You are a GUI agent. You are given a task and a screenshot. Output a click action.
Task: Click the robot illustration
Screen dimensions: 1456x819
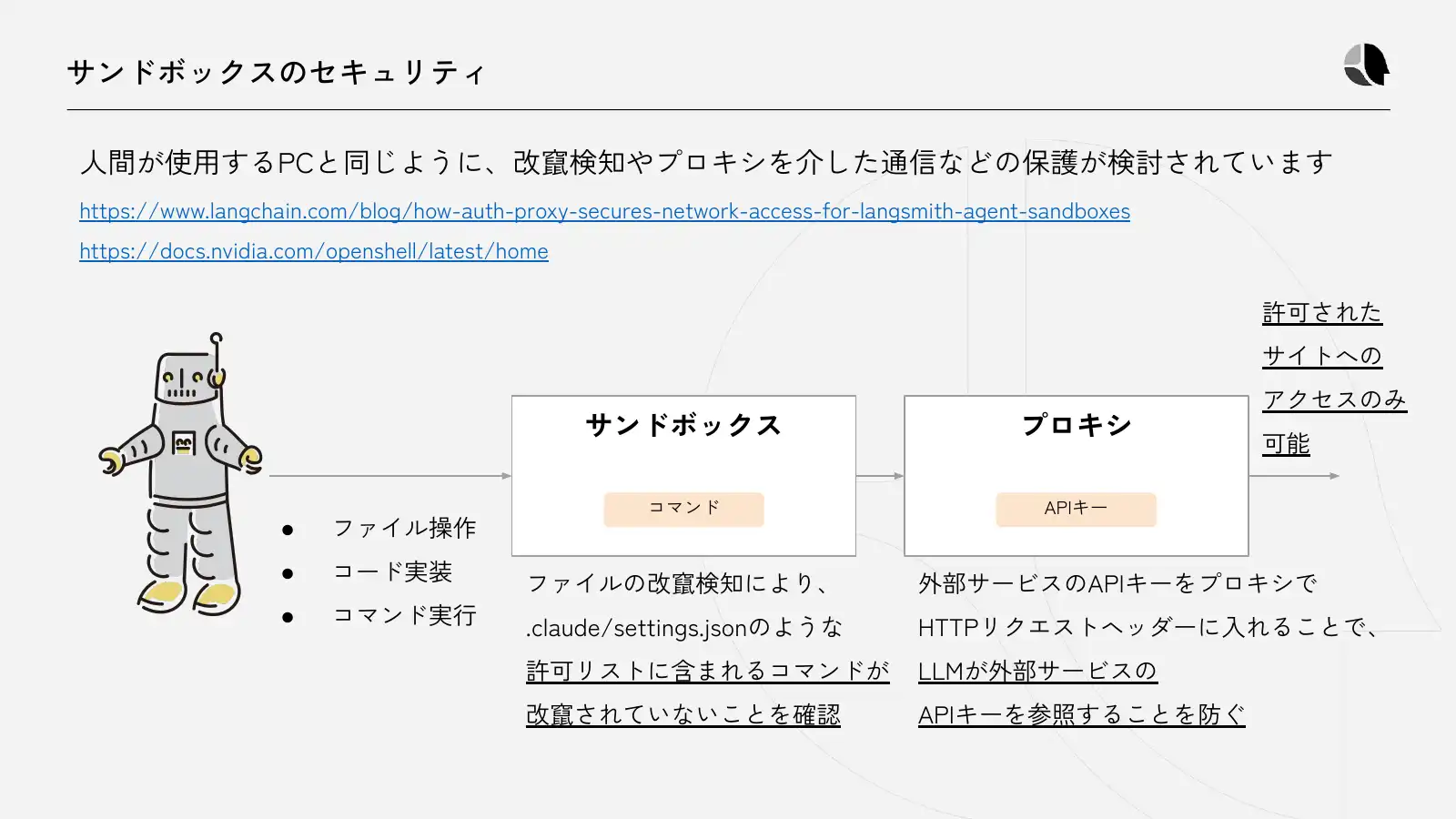[180, 473]
